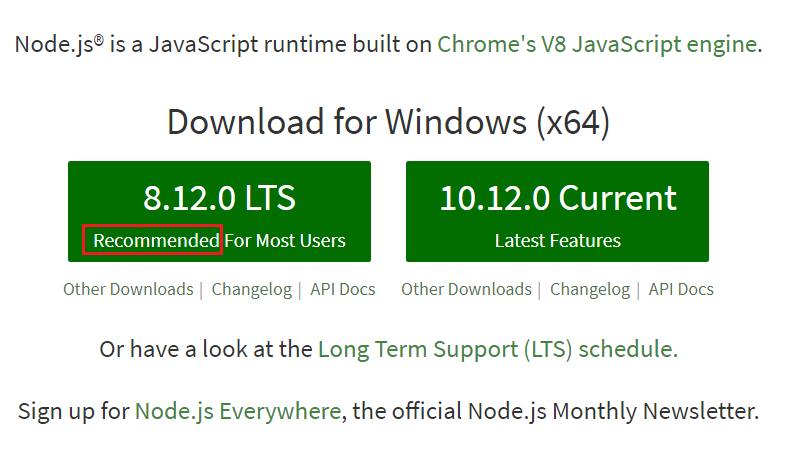
Task: Click the 'For Most Users' text on the LTS button
Action: [x=285, y=241]
